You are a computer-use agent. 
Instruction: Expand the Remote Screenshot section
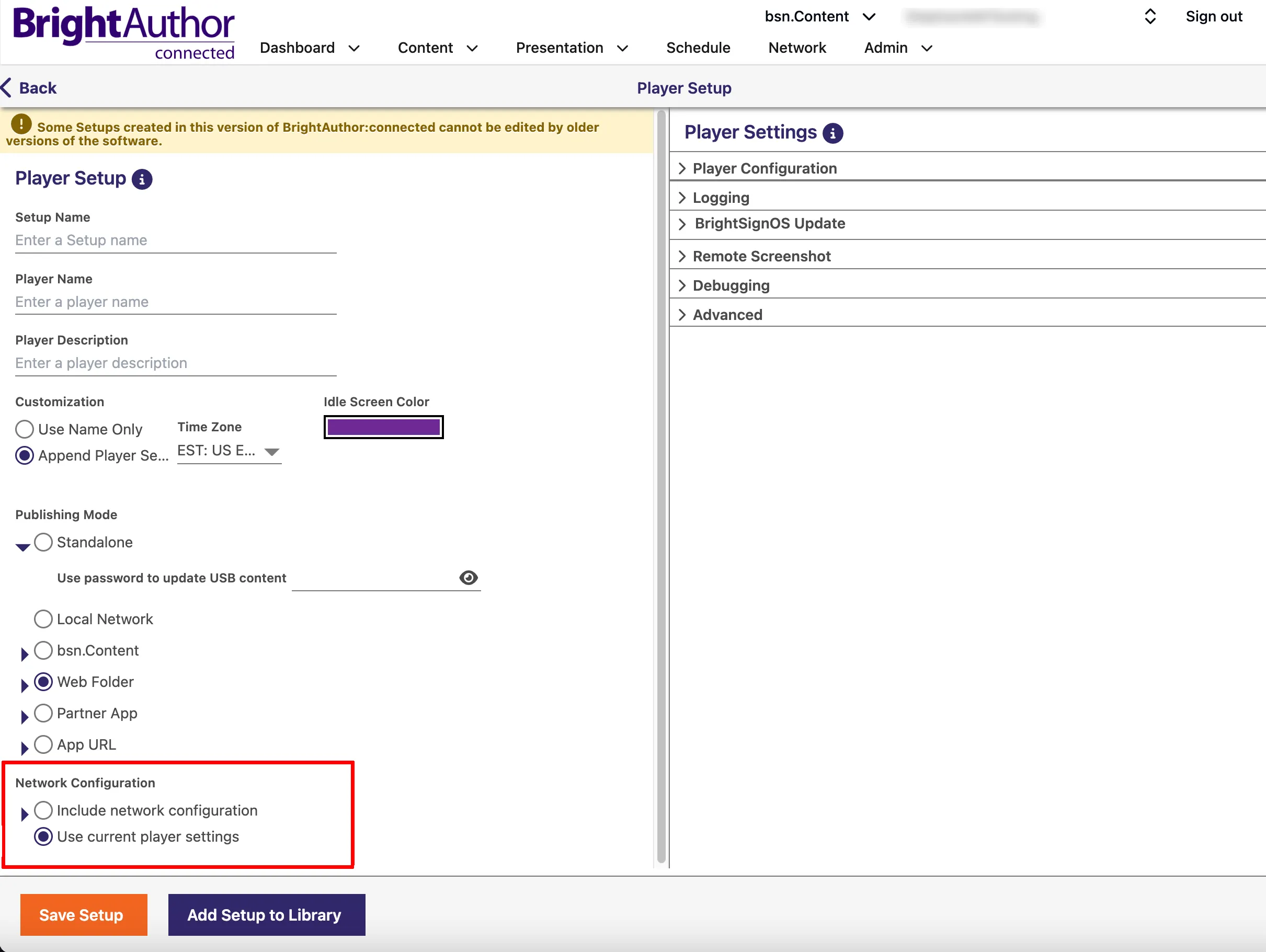pos(967,256)
